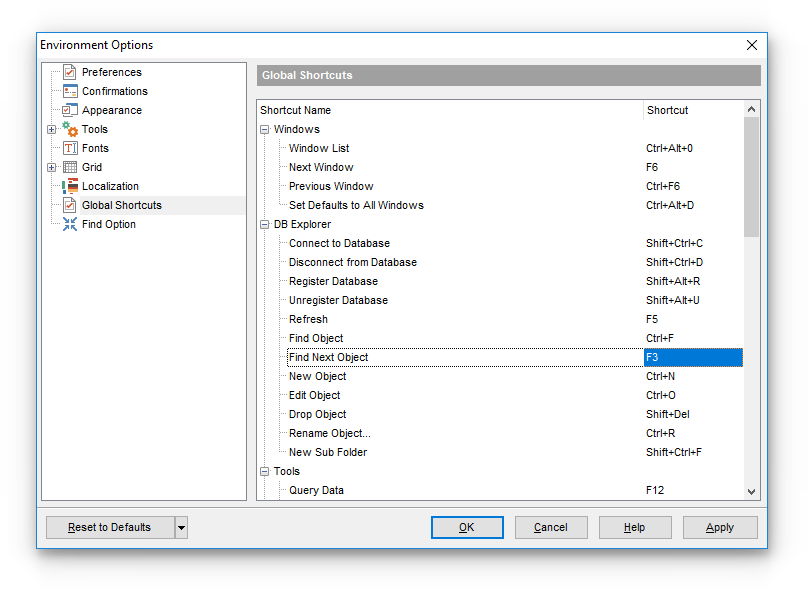The image size is (808, 593).
Task: Click the Apply button
Action: (x=719, y=528)
